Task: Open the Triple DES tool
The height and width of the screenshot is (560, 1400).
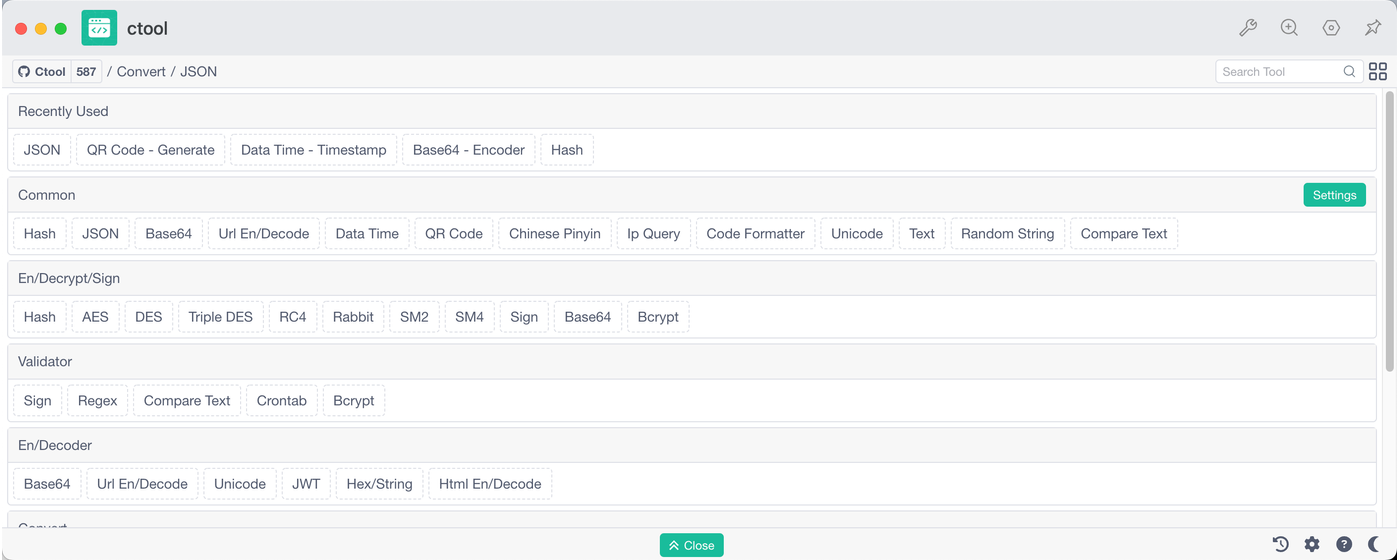Action: (221, 317)
